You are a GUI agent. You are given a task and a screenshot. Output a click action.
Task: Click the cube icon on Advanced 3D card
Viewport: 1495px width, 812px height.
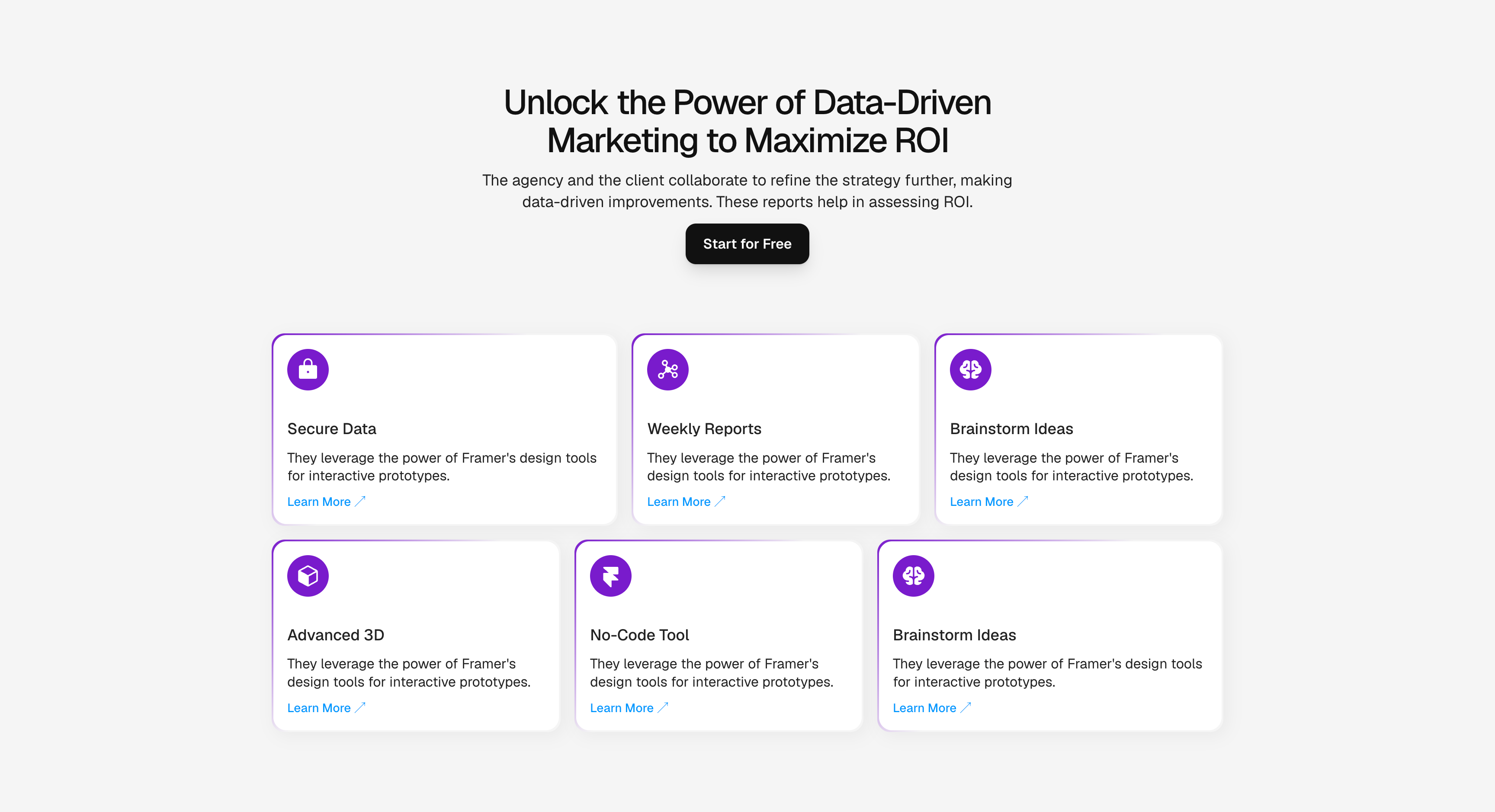pos(308,576)
